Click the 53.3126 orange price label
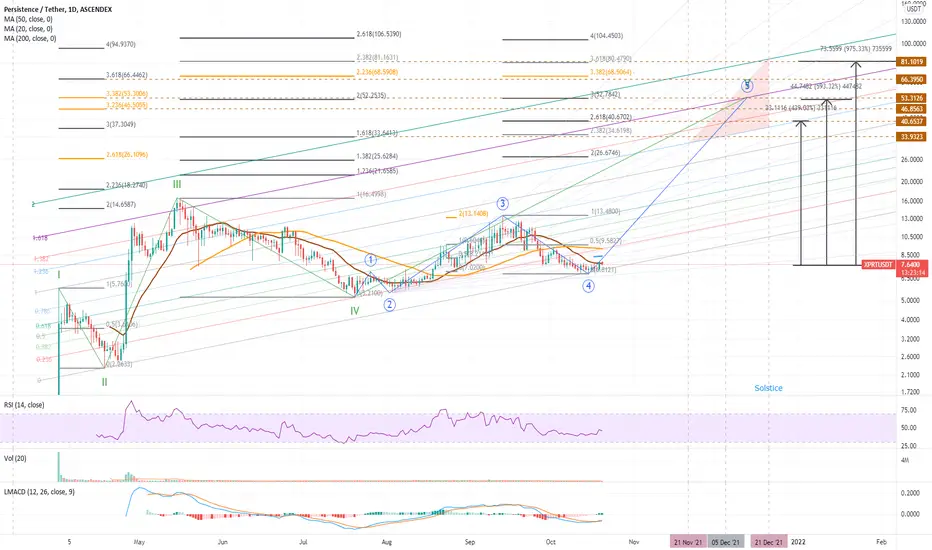Viewport: 932px width, 550px height. click(x=912, y=98)
